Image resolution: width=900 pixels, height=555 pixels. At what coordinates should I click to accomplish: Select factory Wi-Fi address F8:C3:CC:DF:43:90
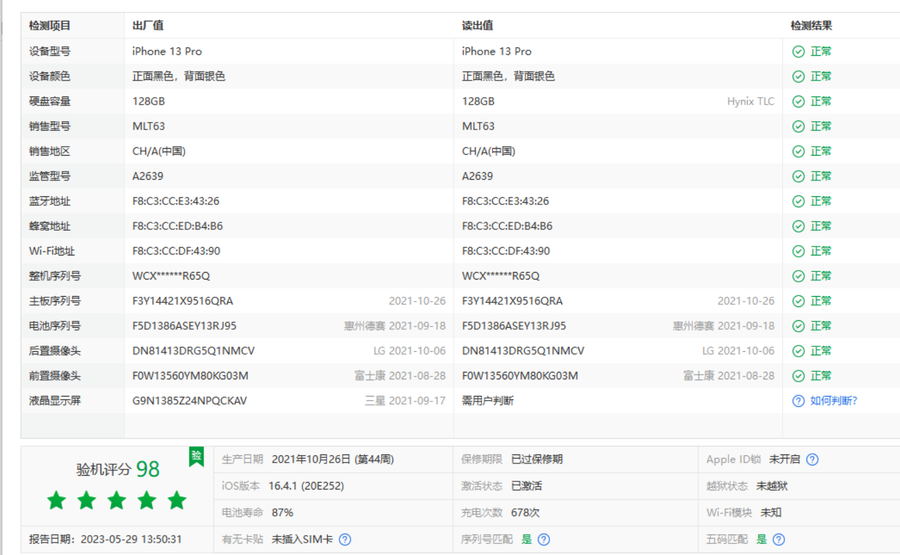pos(176,251)
